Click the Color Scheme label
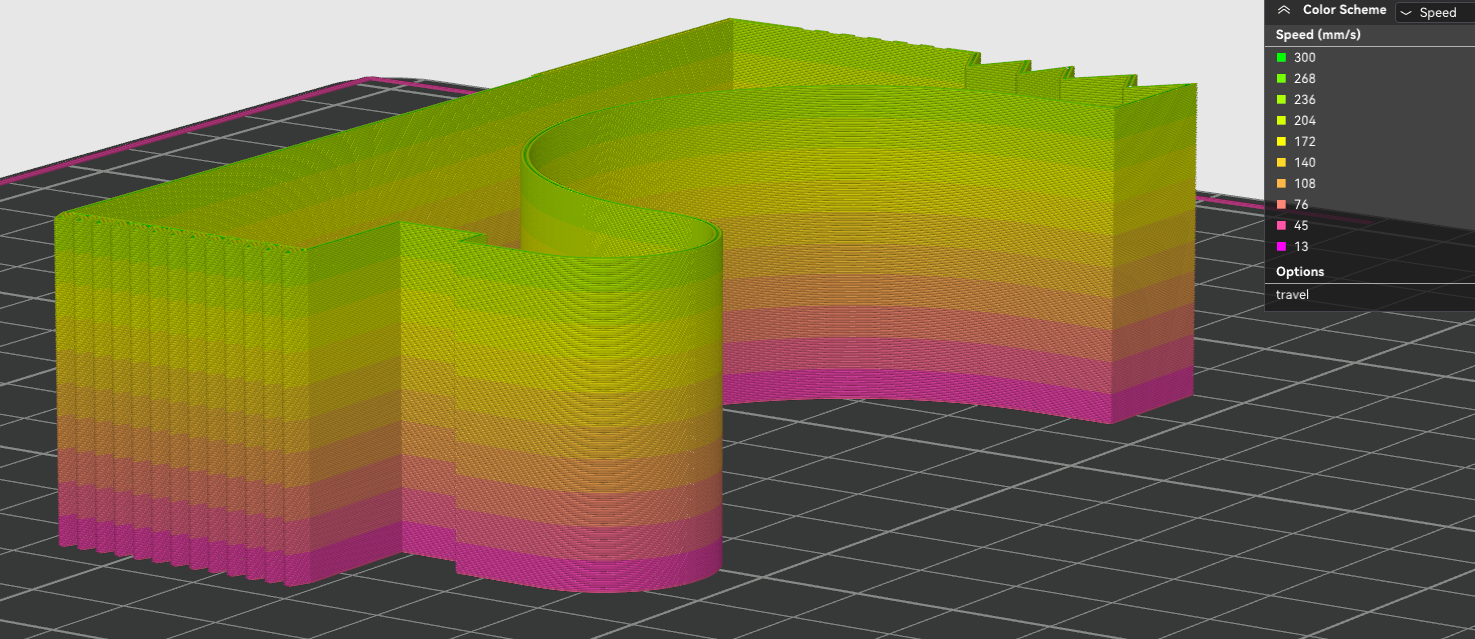The width and height of the screenshot is (1475, 639). (x=1344, y=10)
